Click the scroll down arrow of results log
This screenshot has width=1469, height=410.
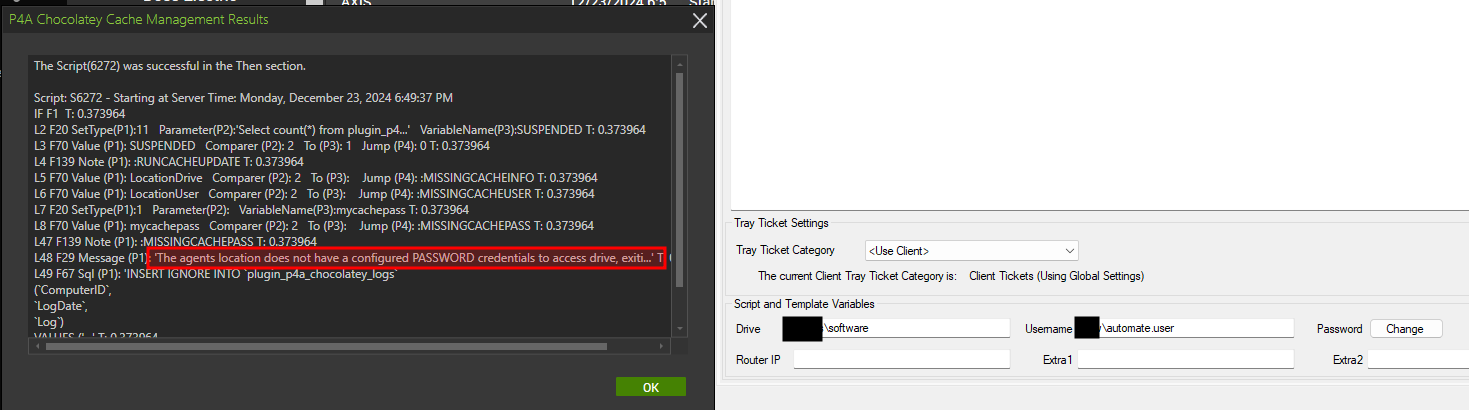pos(679,329)
